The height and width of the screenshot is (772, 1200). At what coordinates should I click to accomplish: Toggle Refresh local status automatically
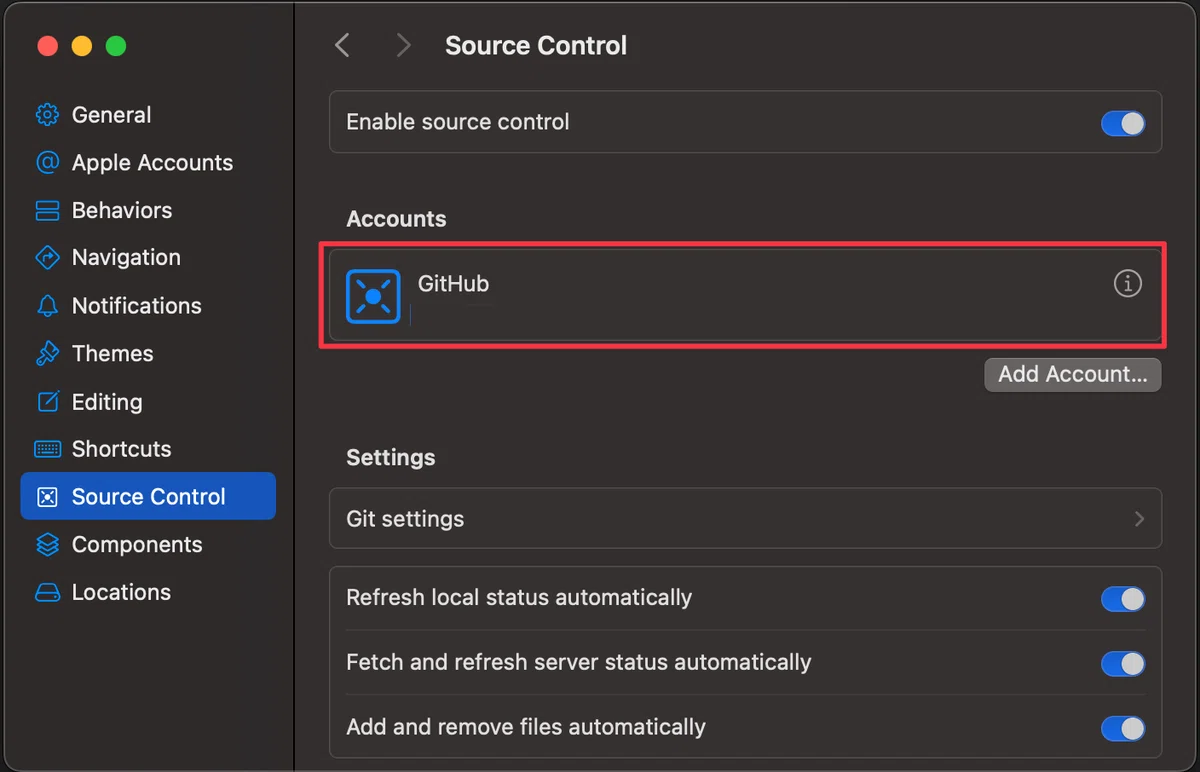tap(1123, 599)
